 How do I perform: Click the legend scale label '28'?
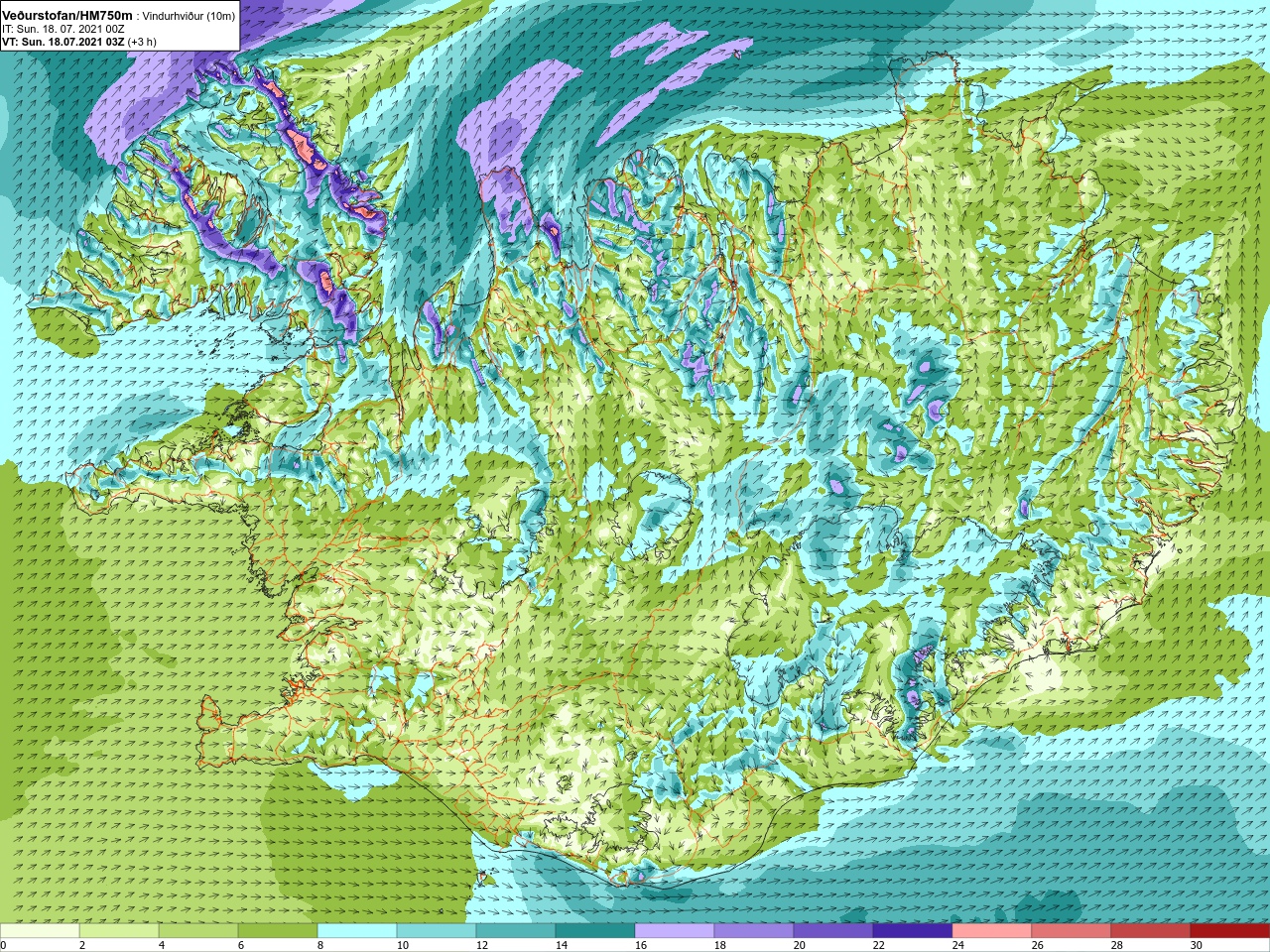(x=1117, y=945)
